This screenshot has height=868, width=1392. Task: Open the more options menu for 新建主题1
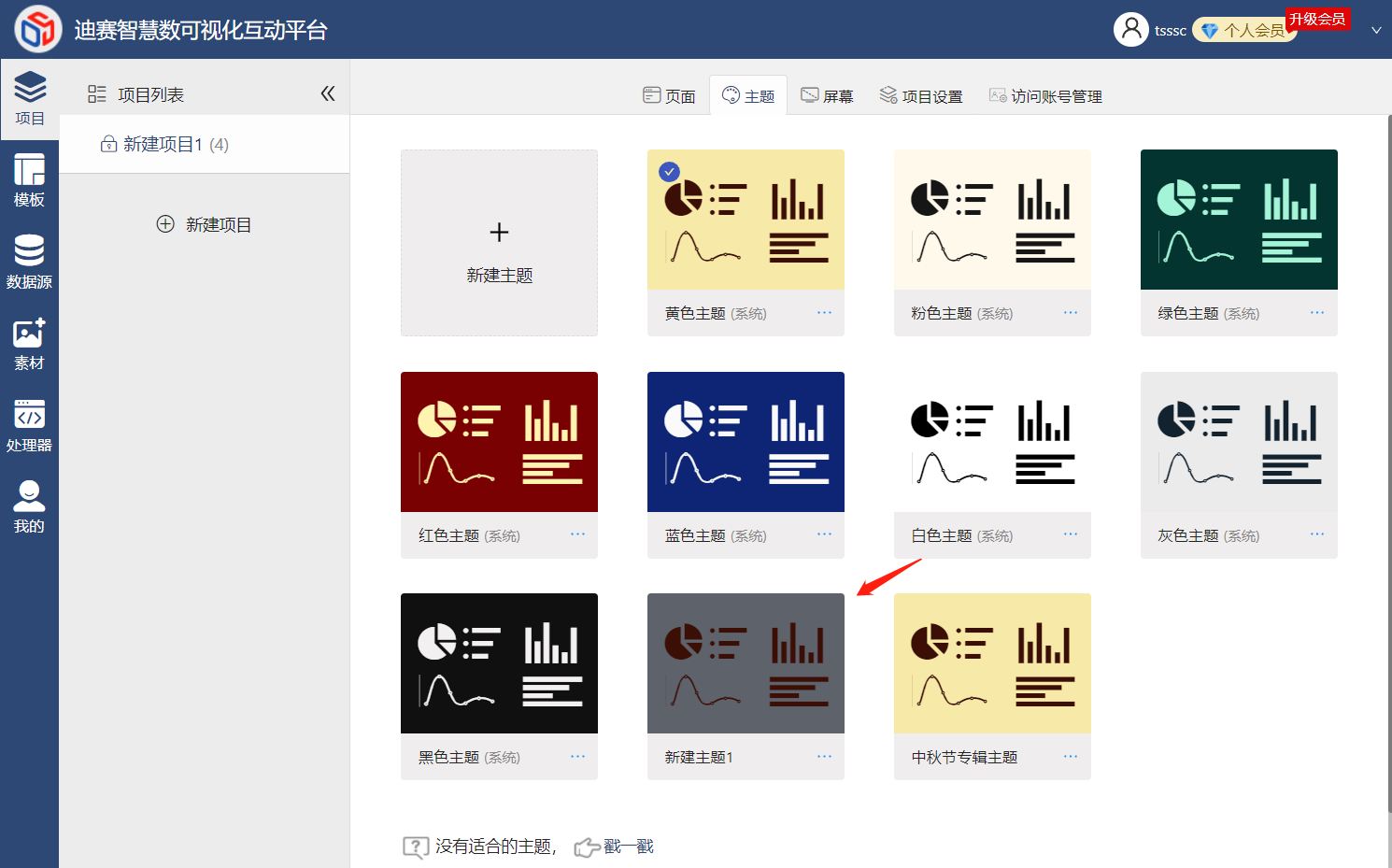[x=824, y=757]
